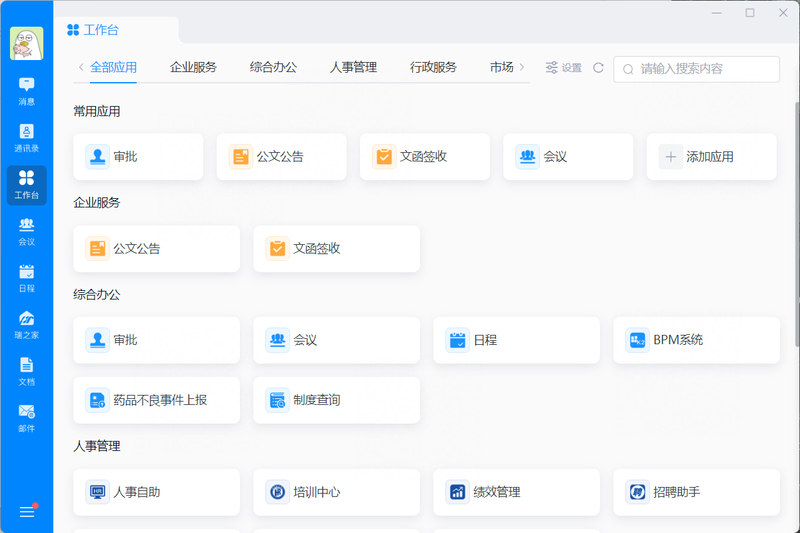Open 会议 in 综合办公 section
The width and height of the screenshot is (800, 533).
point(337,340)
